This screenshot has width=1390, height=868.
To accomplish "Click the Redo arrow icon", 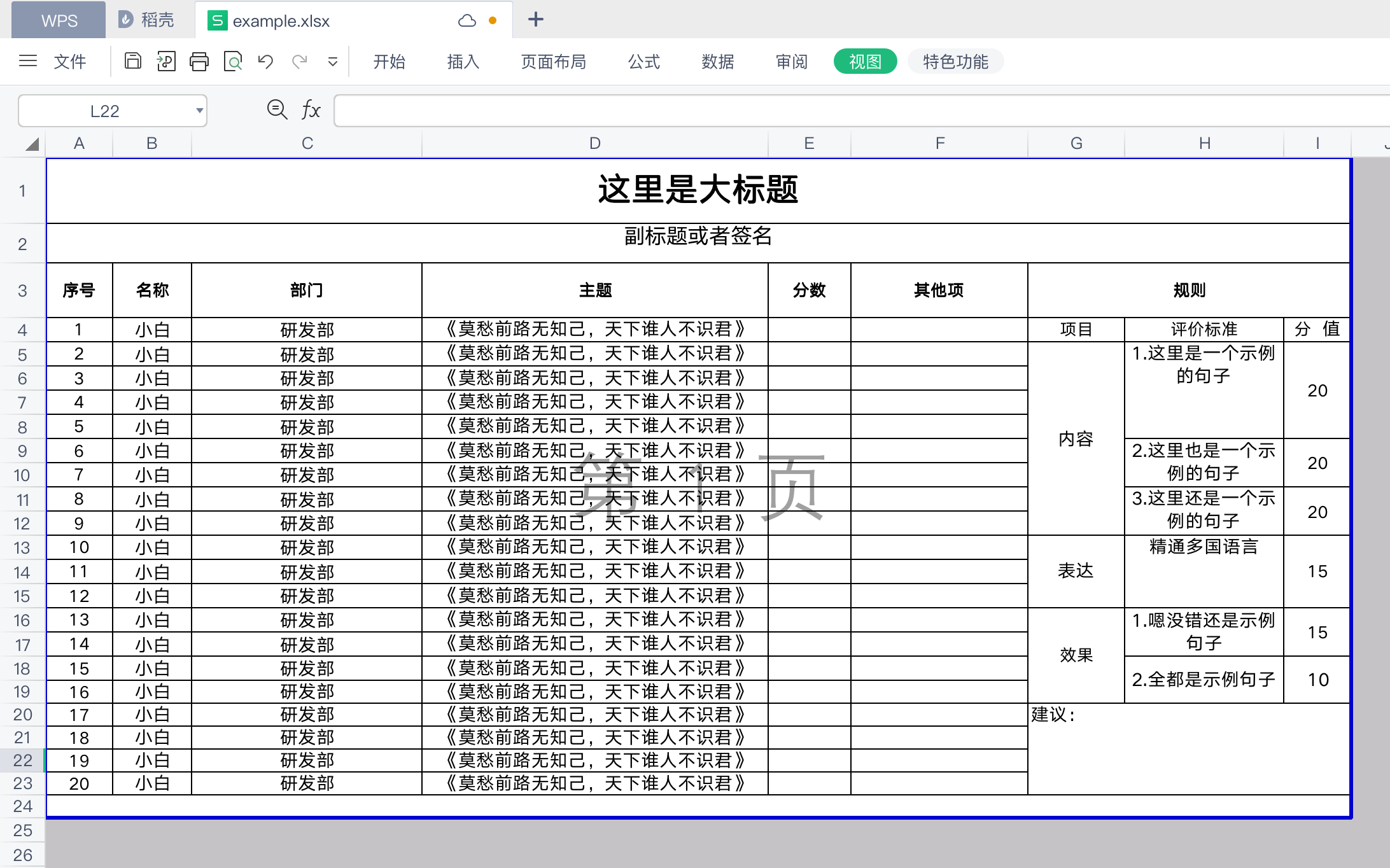I will (300, 61).
